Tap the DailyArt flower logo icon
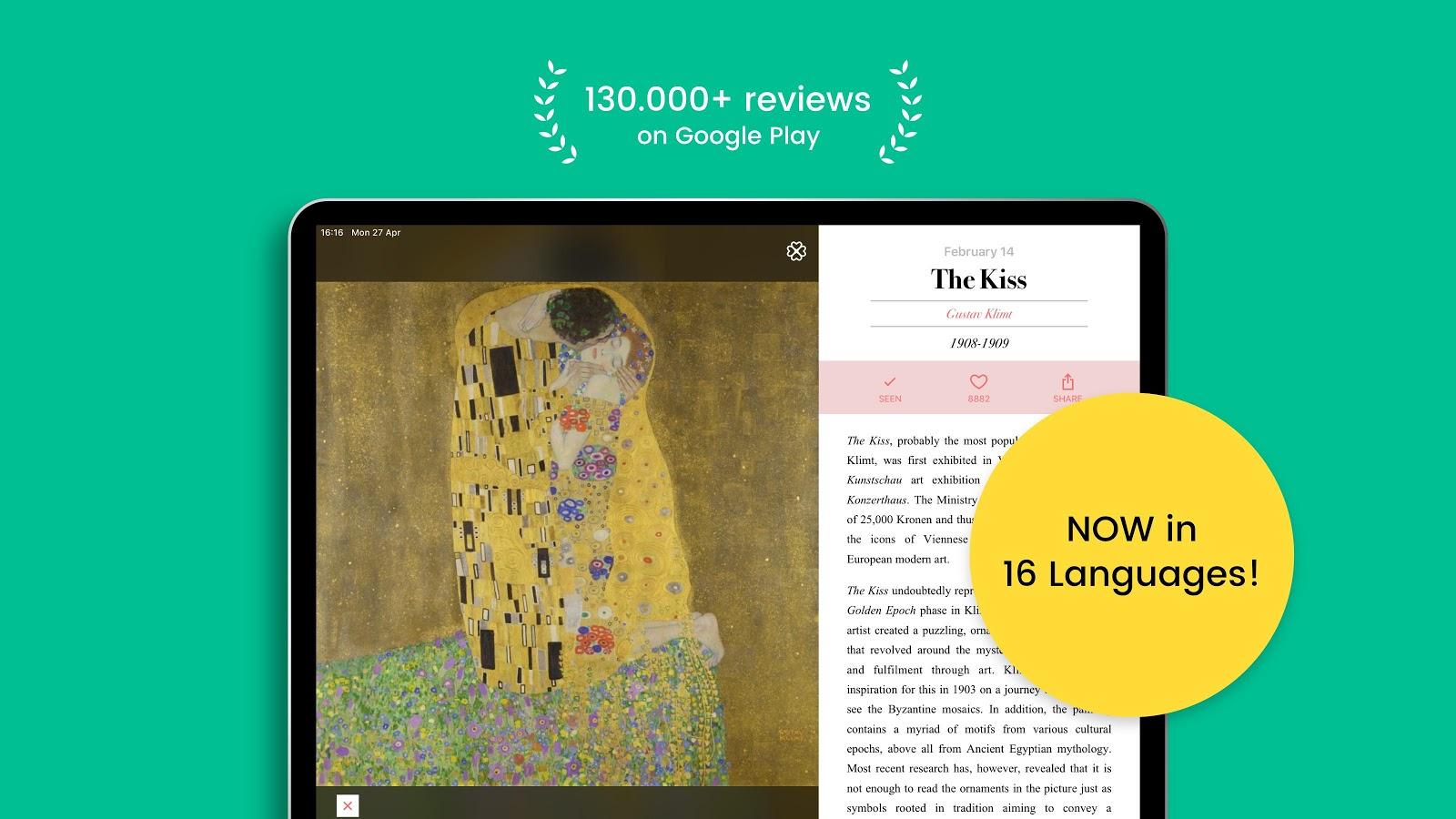This screenshot has height=819, width=1456. point(796,251)
